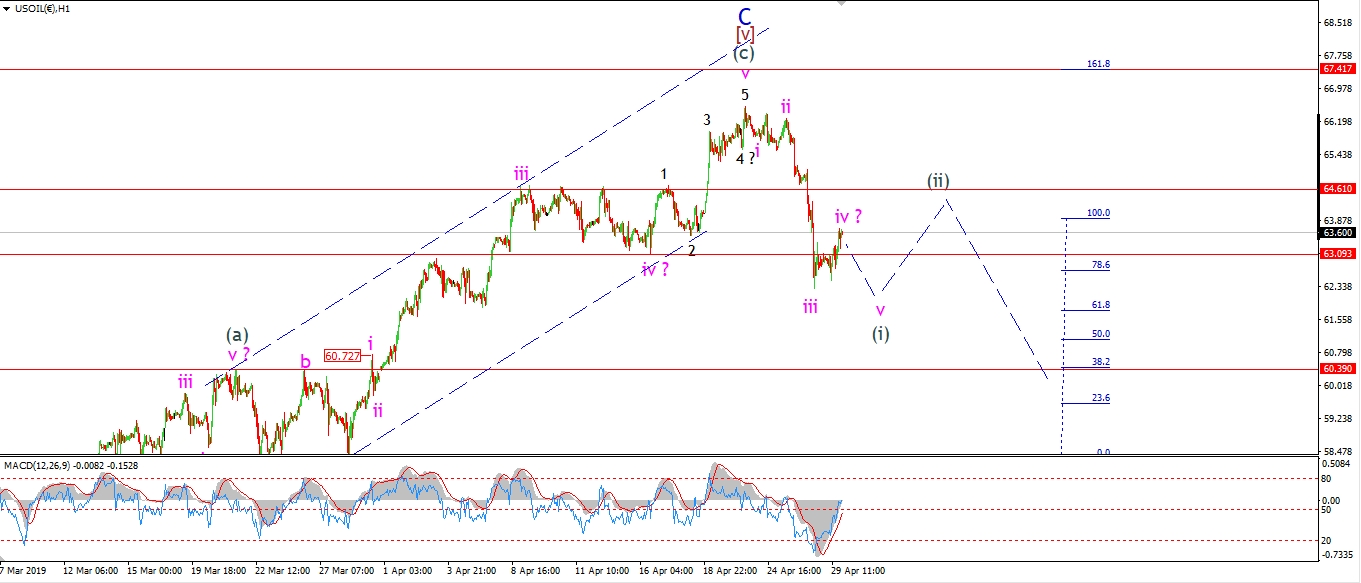Select the red 60.390 price level tag
1361x583 pixels.
pyautogui.click(x=1338, y=369)
